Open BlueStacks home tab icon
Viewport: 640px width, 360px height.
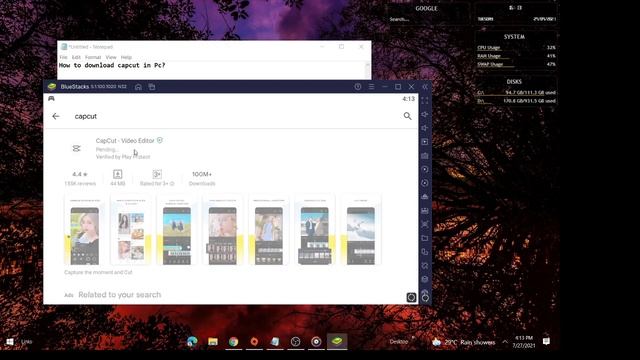[138, 87]
